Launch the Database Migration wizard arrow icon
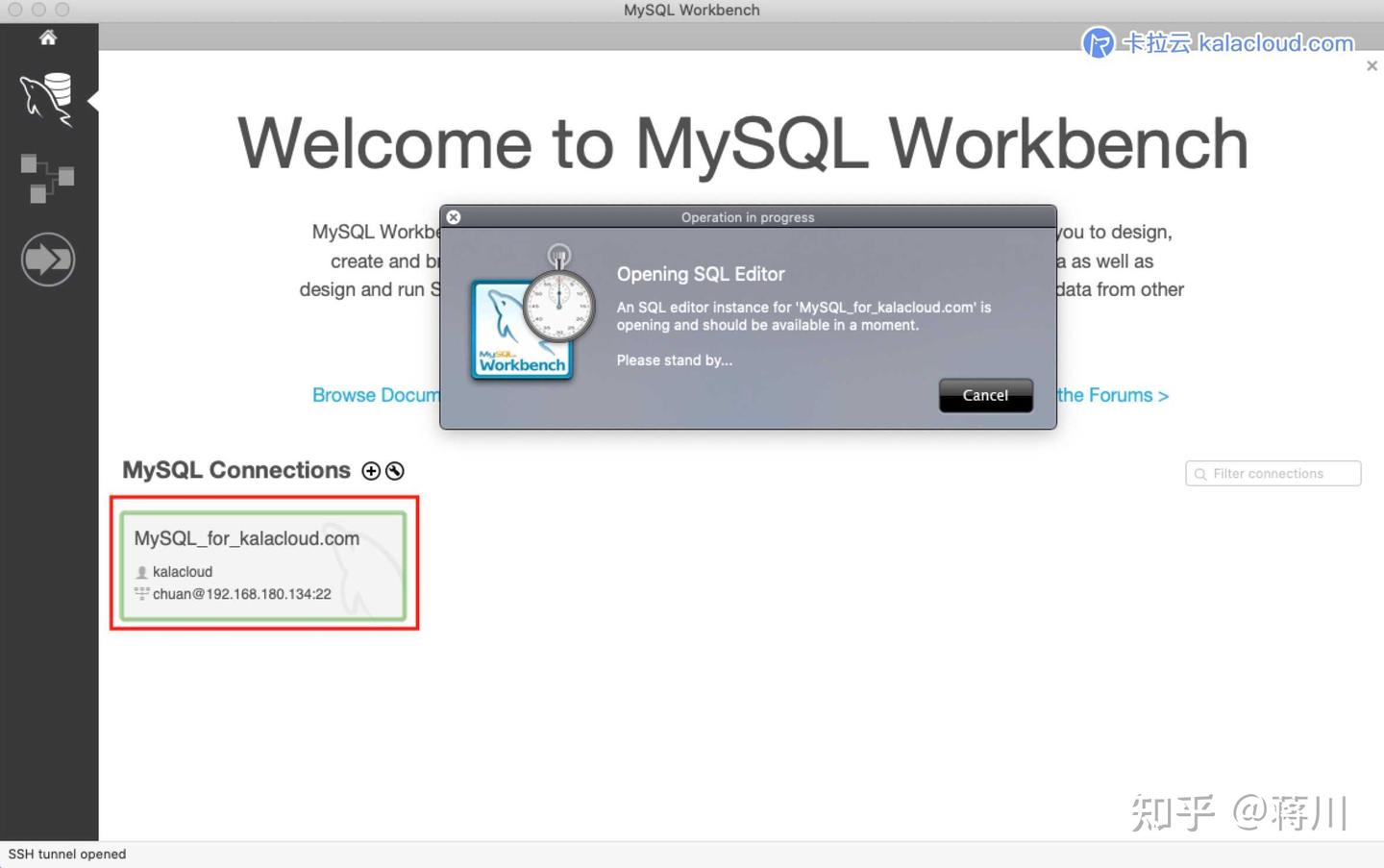 click(48, 259)
